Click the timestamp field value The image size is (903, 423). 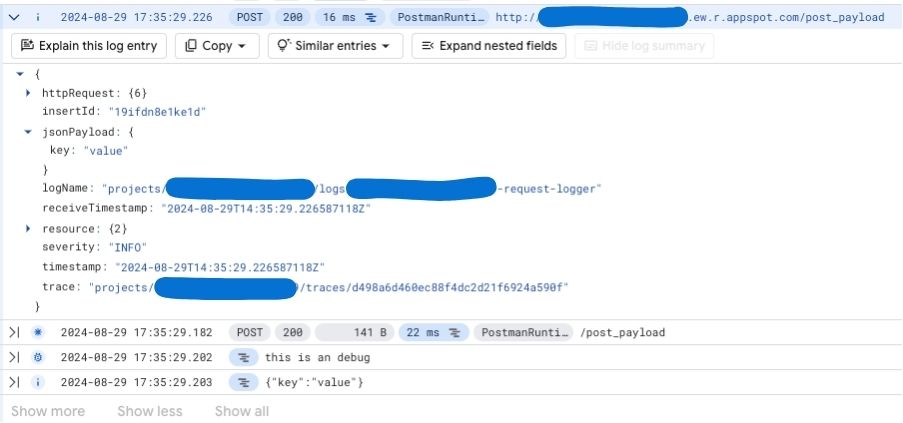[221, 267]
